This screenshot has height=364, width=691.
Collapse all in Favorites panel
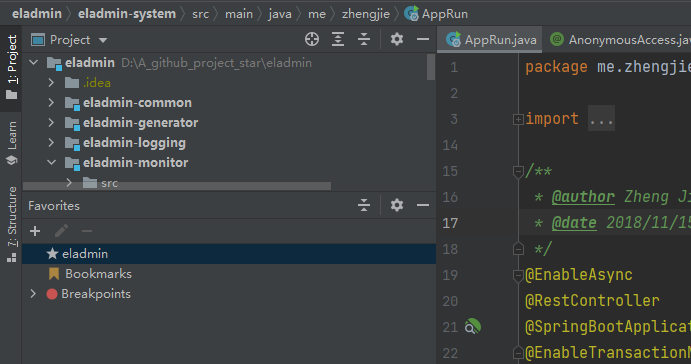[x=364, y=205]
